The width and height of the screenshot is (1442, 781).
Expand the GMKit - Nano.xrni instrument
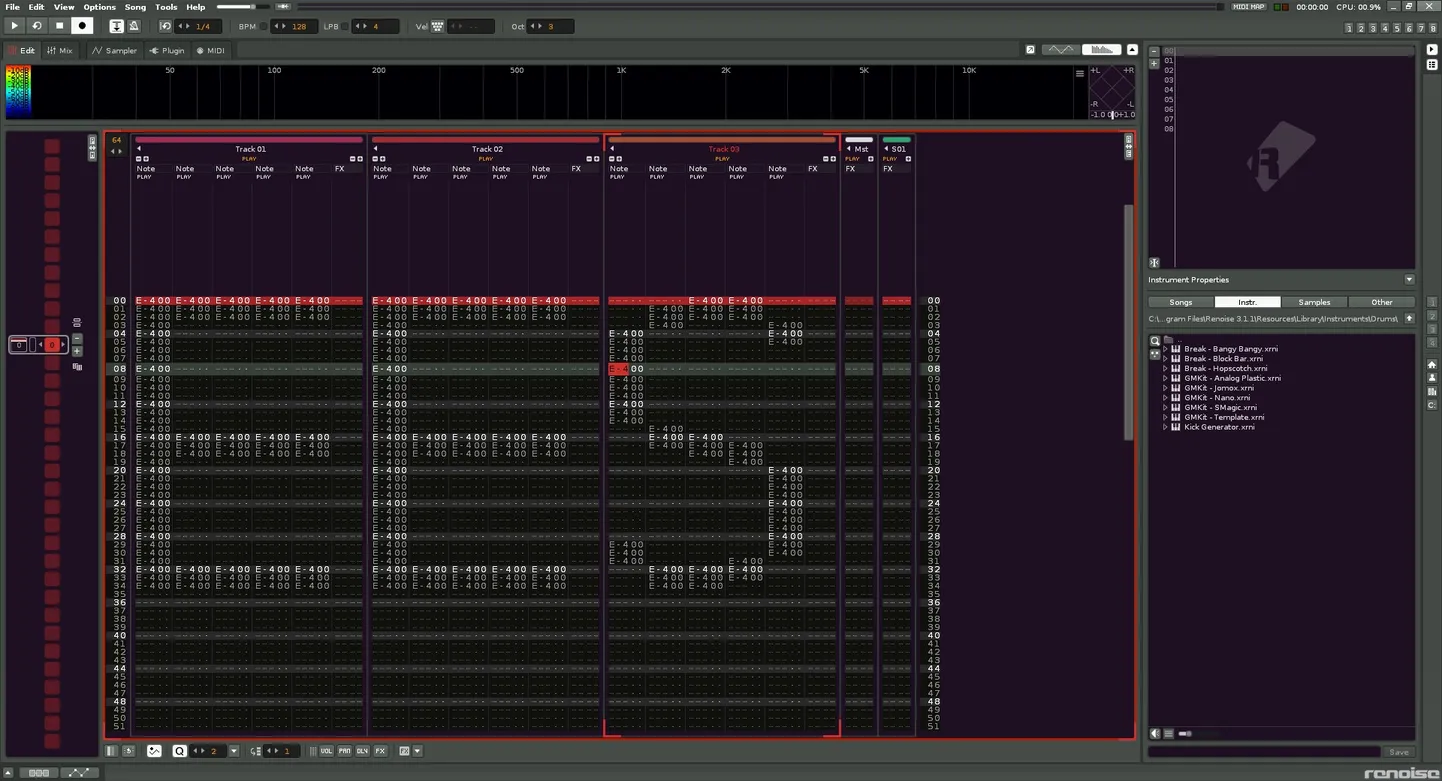coord(1165,398)
